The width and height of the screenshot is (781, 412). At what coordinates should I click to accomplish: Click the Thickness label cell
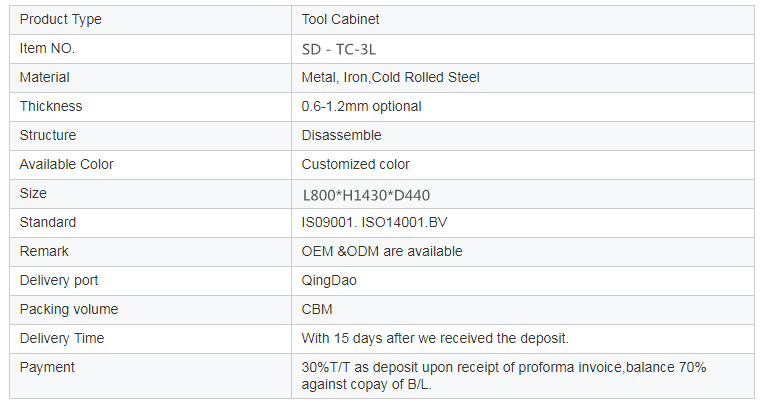pyautogui.click(x=150, y=107)
